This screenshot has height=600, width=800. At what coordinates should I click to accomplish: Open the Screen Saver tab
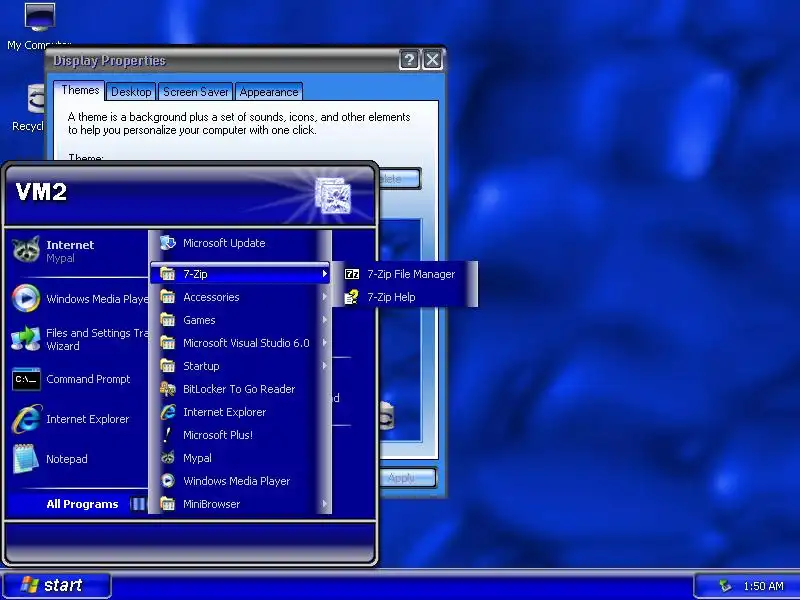pyautogui.click(x=195, y=92)
